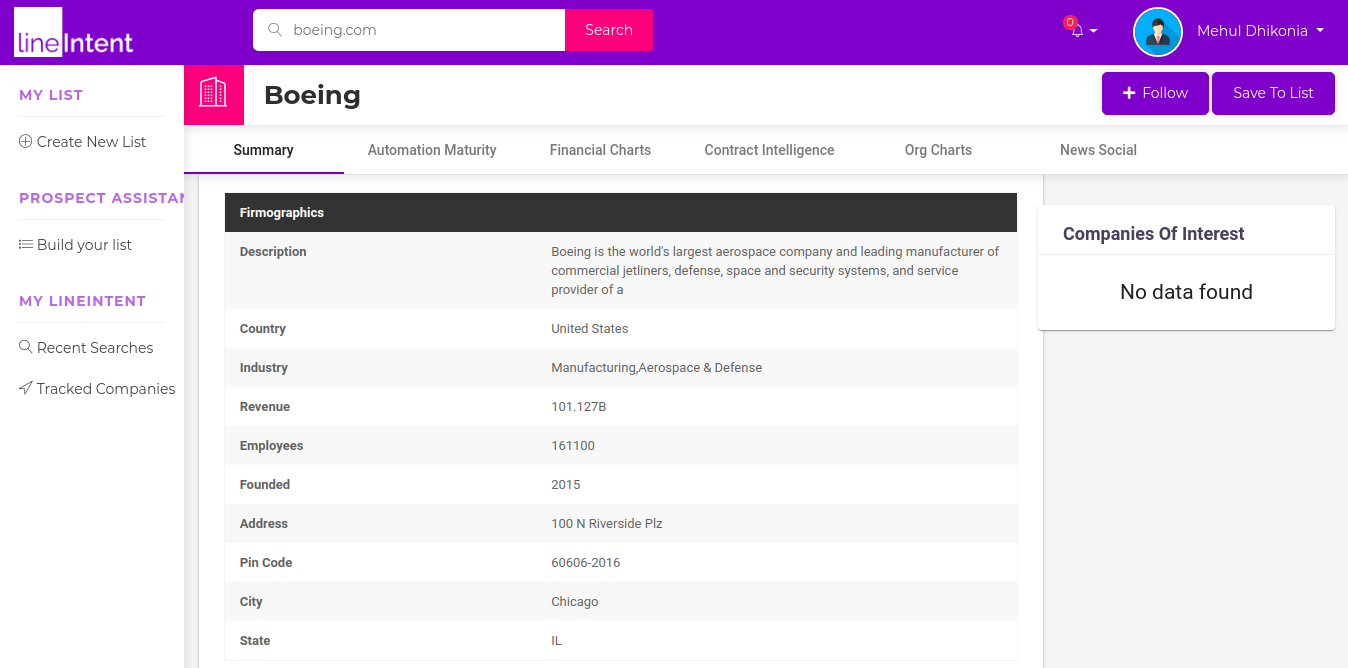Click the Description row label
The width and height of the screenshot is (1348, 668).
point(273,251)
